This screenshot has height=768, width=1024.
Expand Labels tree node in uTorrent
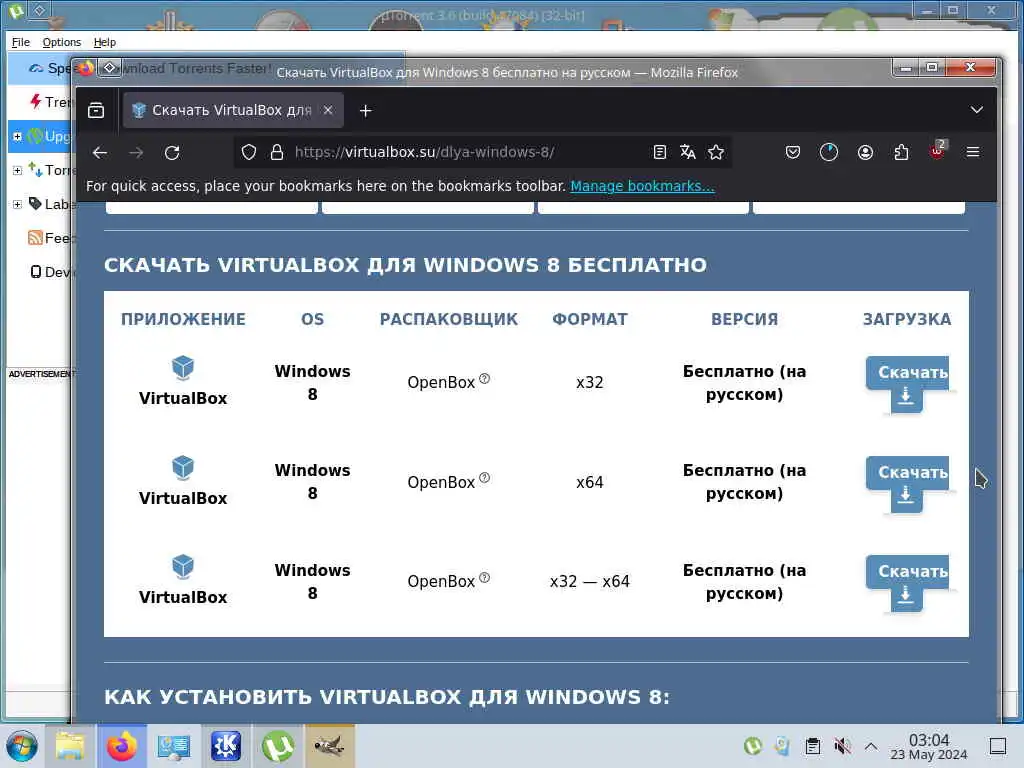(18, 204)
